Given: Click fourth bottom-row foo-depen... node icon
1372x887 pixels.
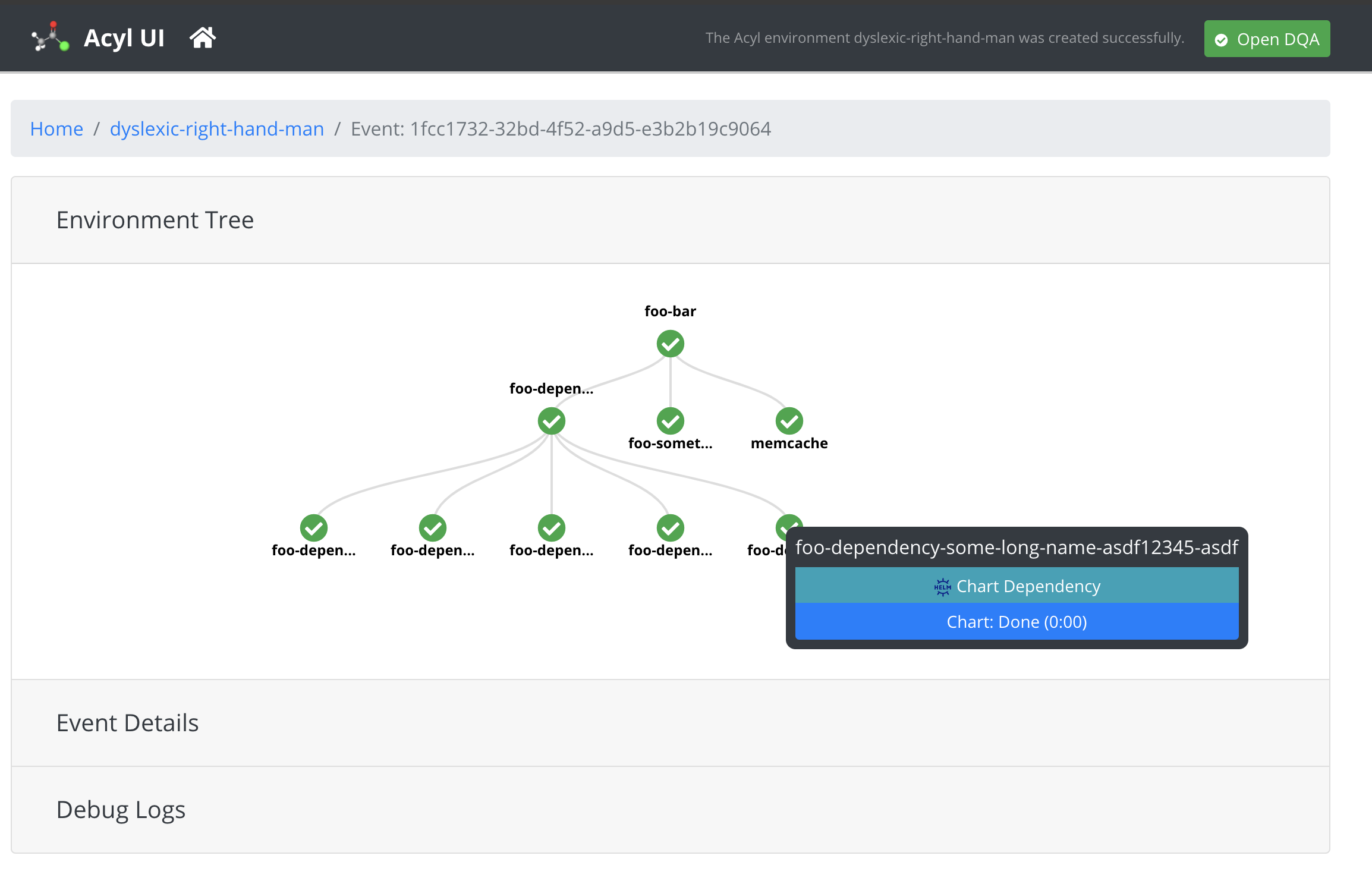Looking at the screenshot, I should (x=670, y=528).
